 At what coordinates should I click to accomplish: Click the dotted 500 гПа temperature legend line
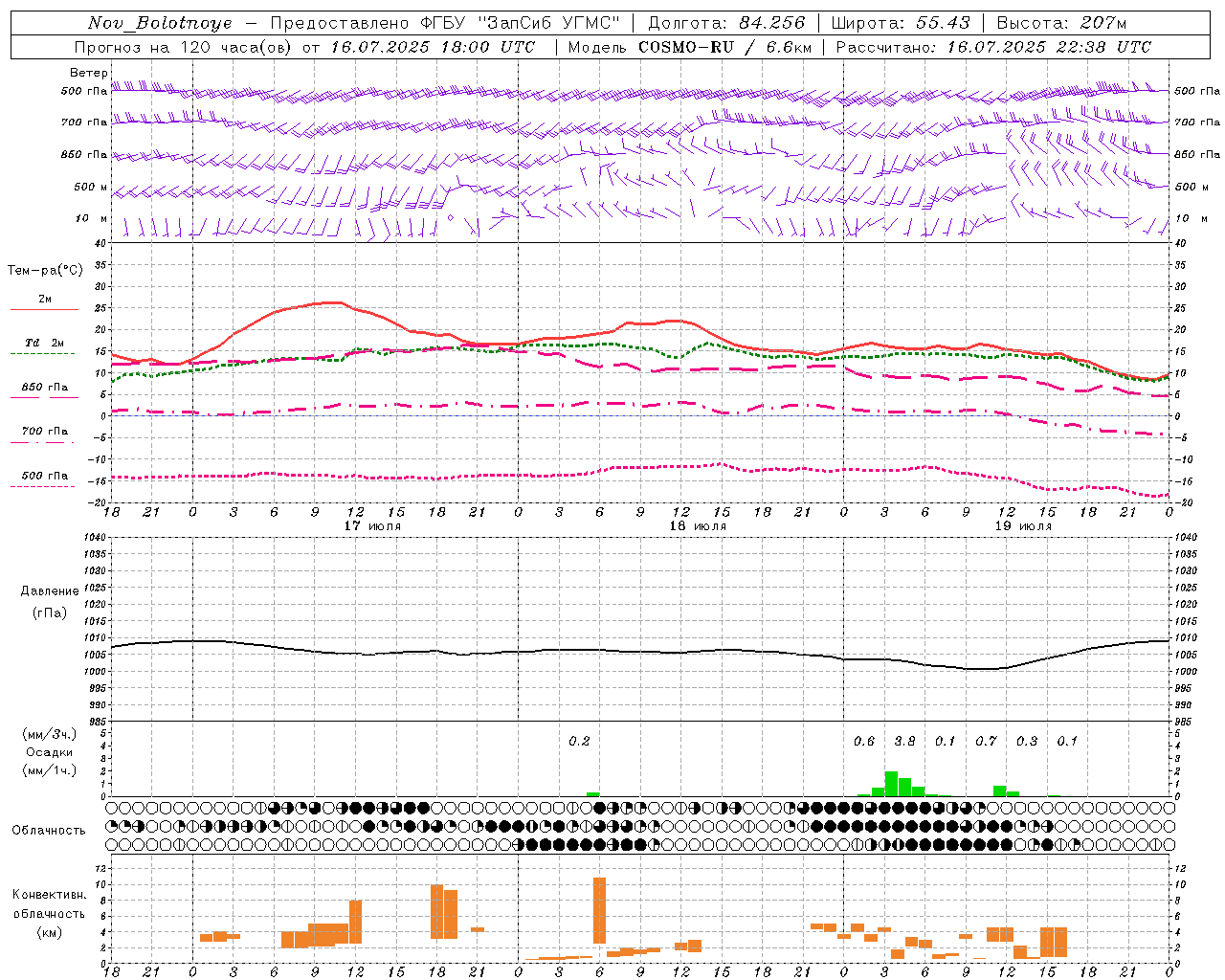(x=42, y=486)
